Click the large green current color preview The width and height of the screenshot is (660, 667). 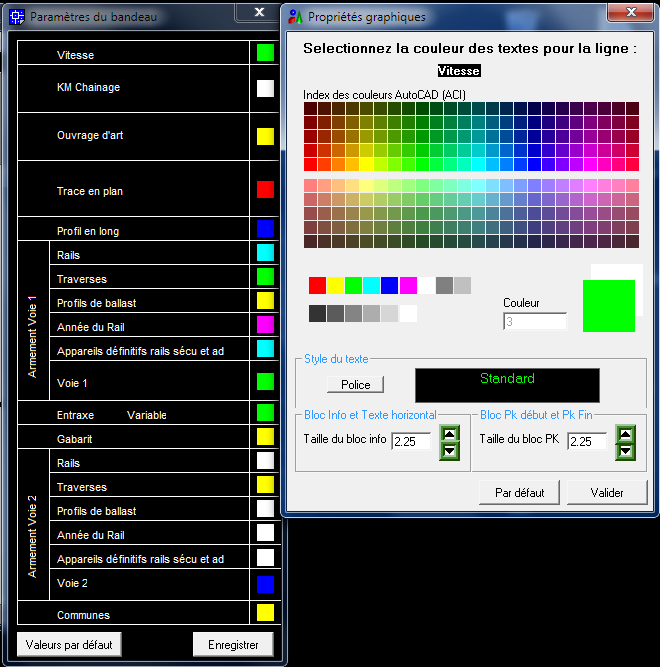[x=609, y=306]
